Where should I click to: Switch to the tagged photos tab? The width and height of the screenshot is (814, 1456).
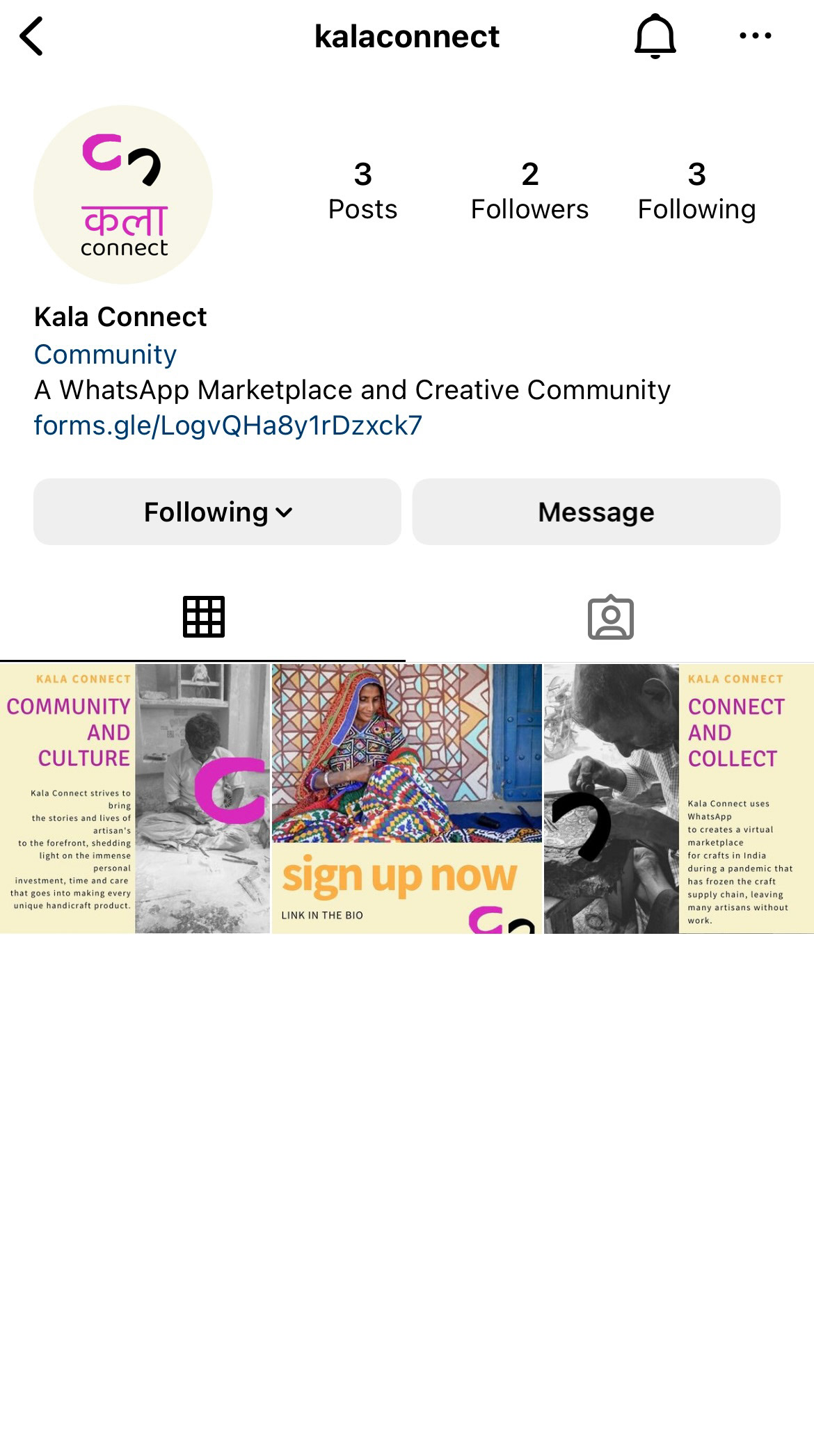click(x=610, y=617)
